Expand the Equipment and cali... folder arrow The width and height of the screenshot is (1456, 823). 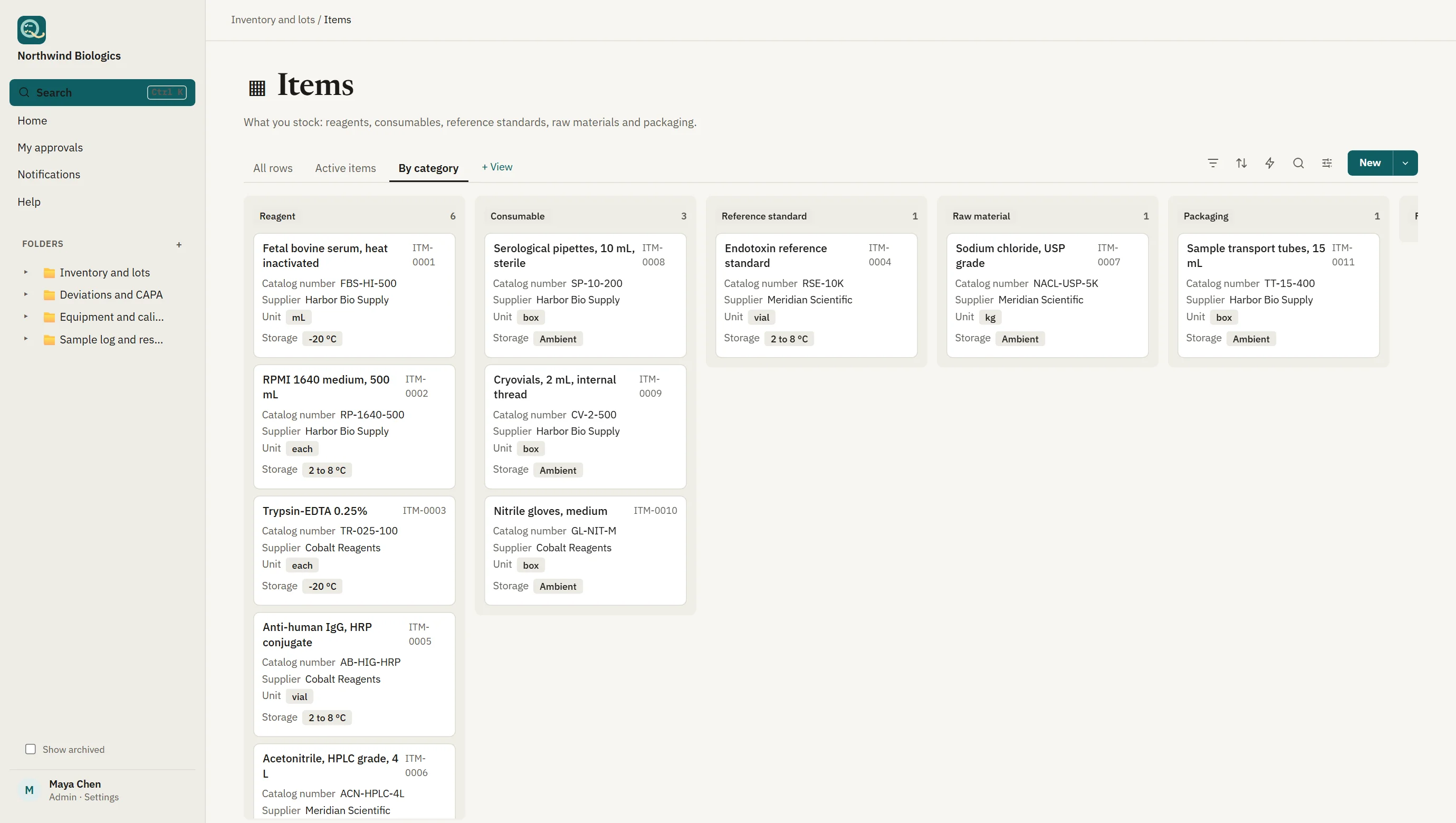tap(25, 316)
